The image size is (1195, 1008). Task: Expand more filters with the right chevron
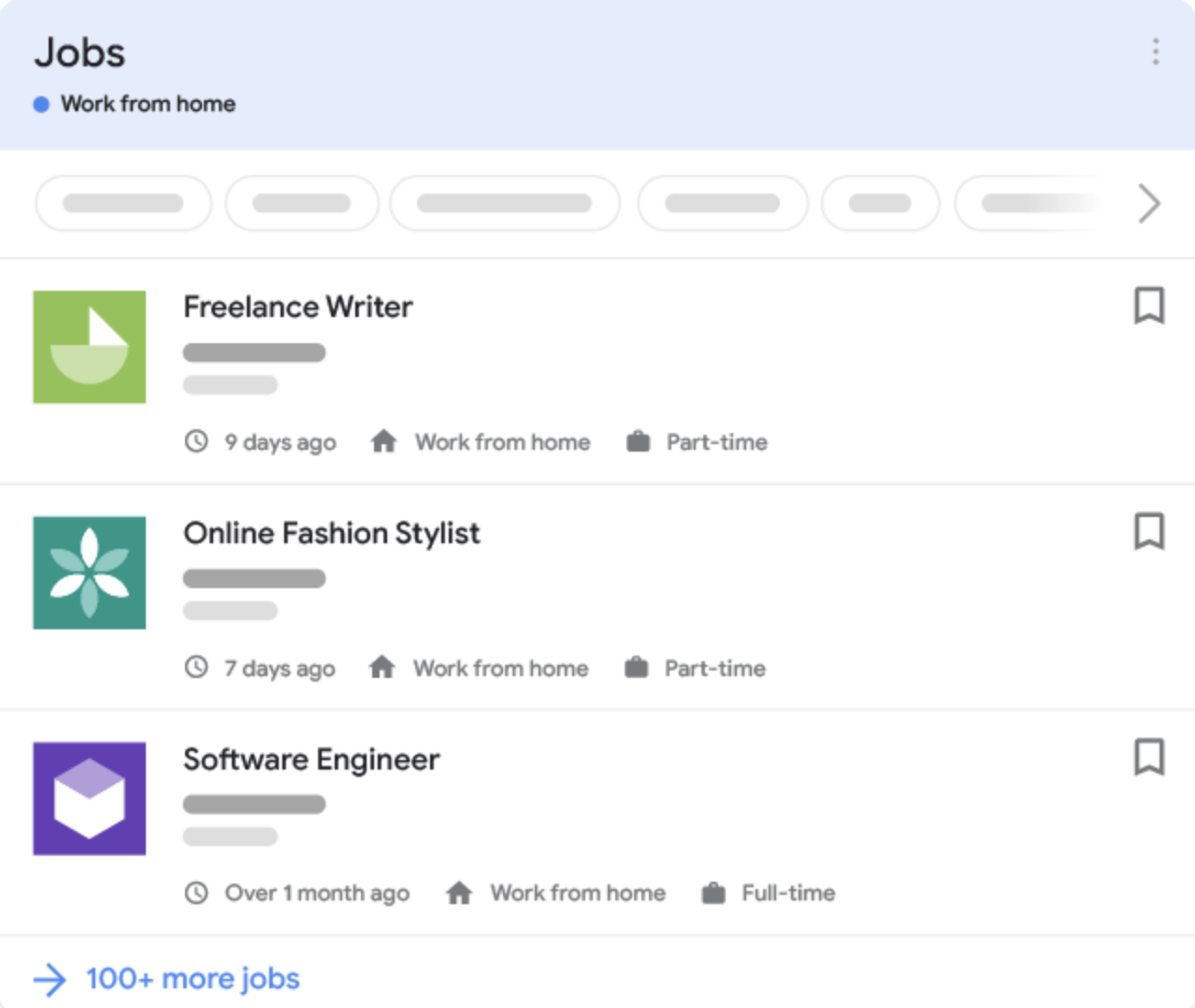click(1148, 203)
